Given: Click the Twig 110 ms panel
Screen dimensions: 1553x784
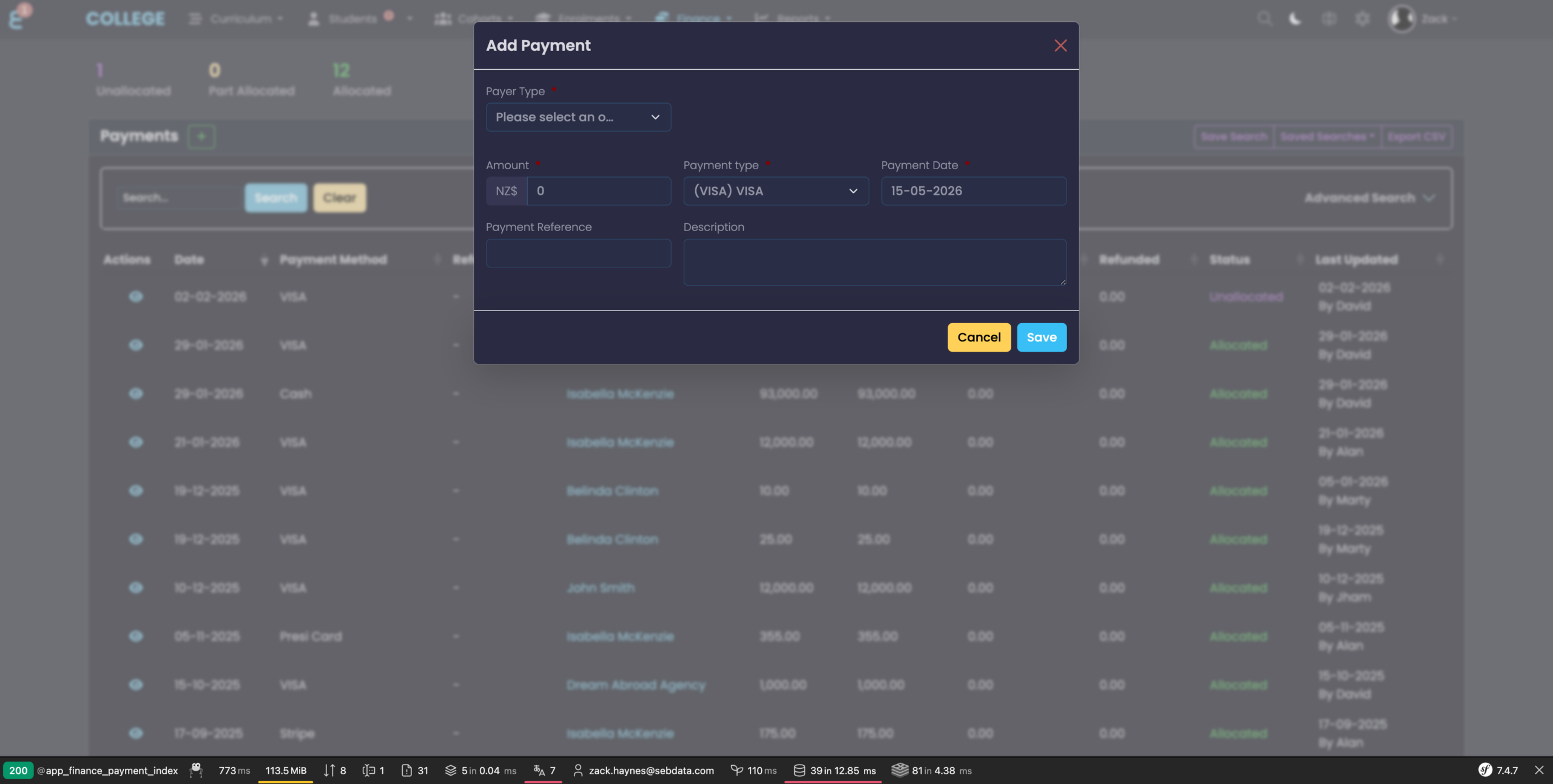Looking at the screenshot, I should [753, 770].
